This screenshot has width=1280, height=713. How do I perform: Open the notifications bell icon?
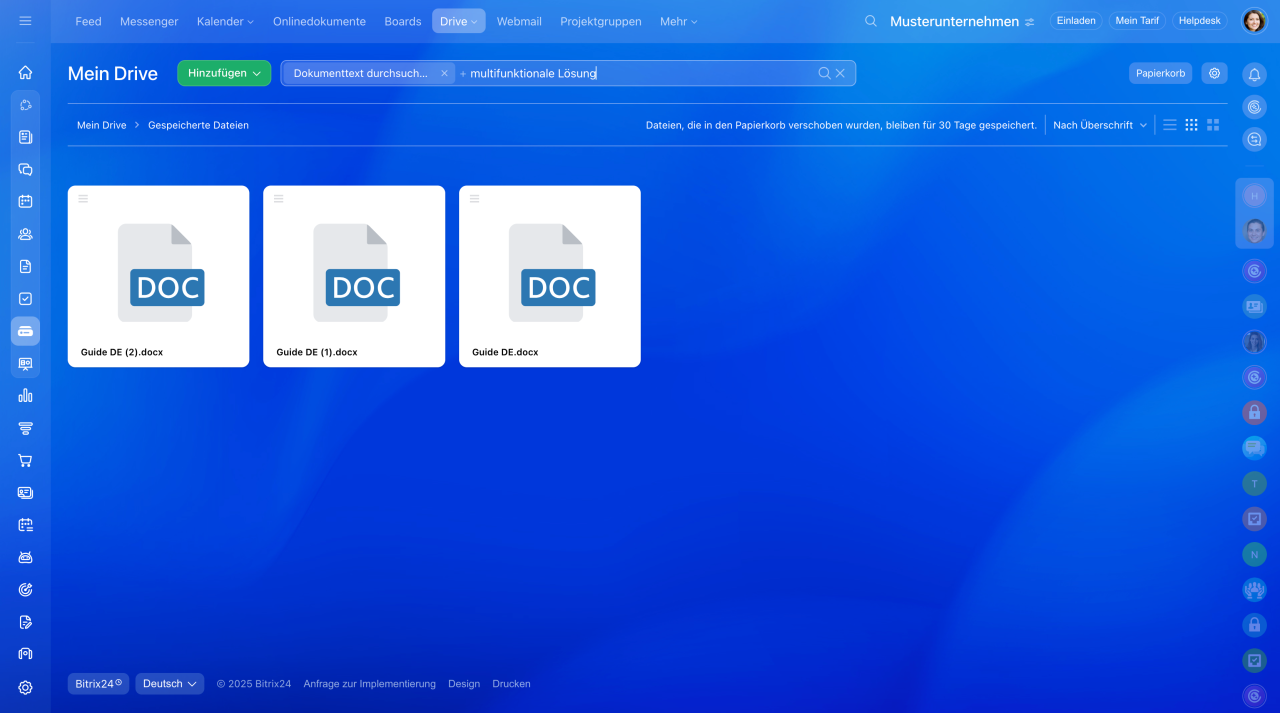point(1254,74)
